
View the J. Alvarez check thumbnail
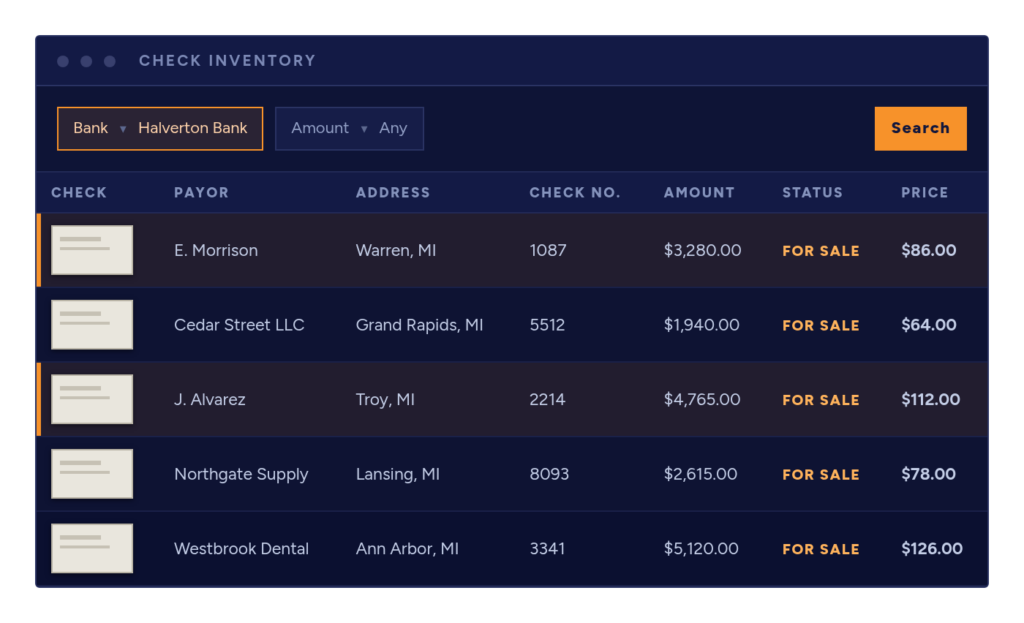tap(92, 399)
